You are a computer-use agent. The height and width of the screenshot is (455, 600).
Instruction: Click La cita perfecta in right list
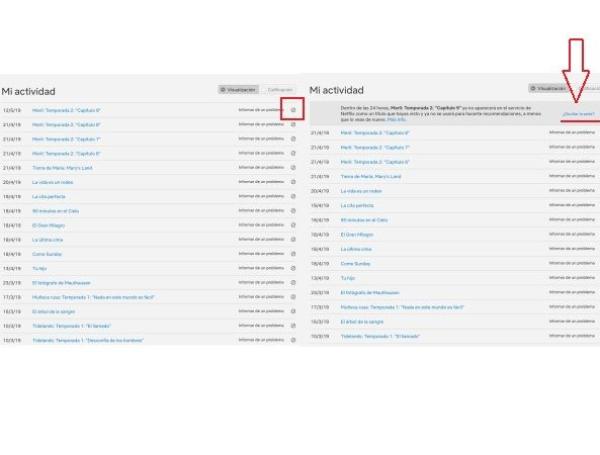click(357, 205)
